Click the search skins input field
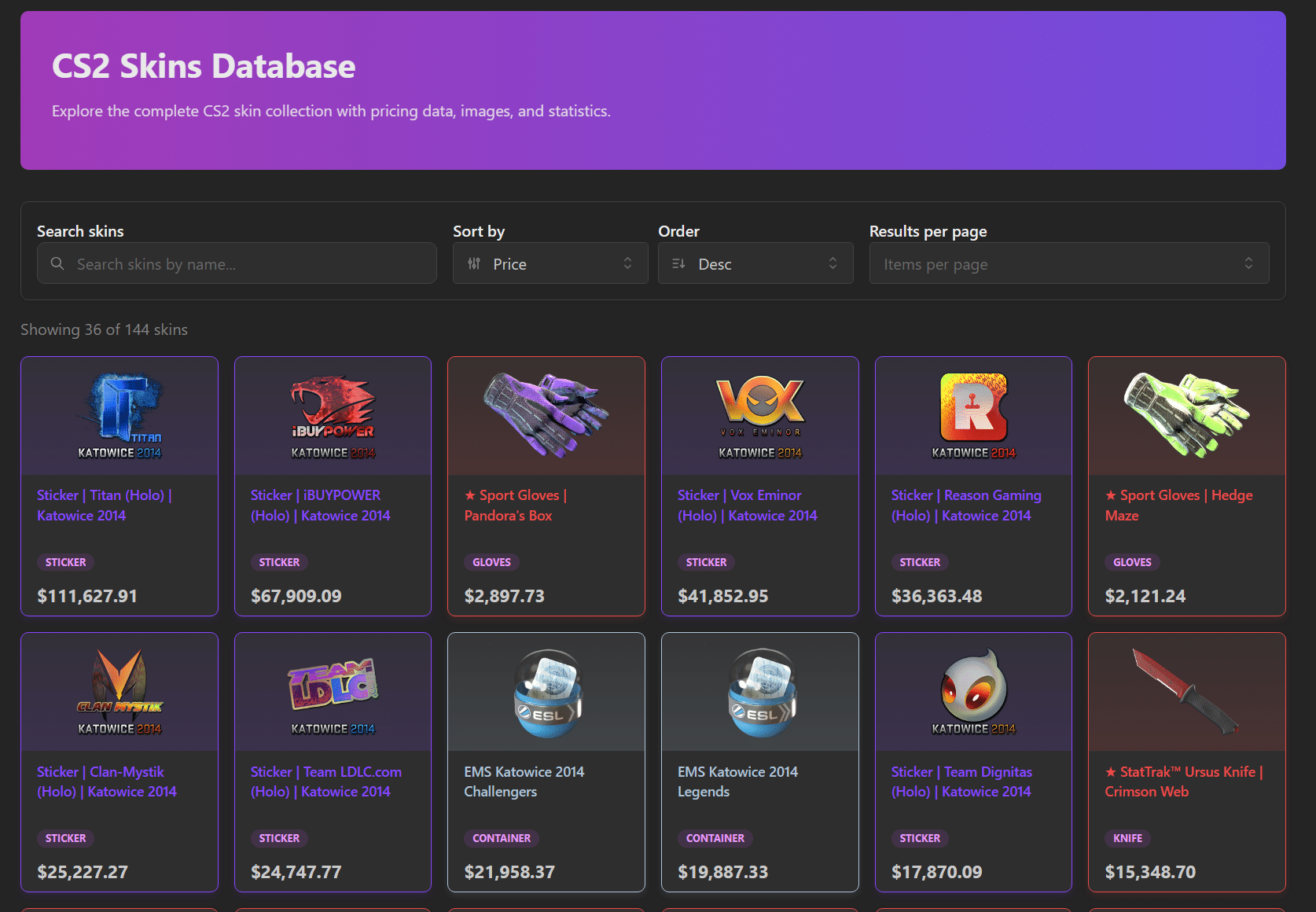Viewport: 1316px width, 912px height. click(236, 263)
